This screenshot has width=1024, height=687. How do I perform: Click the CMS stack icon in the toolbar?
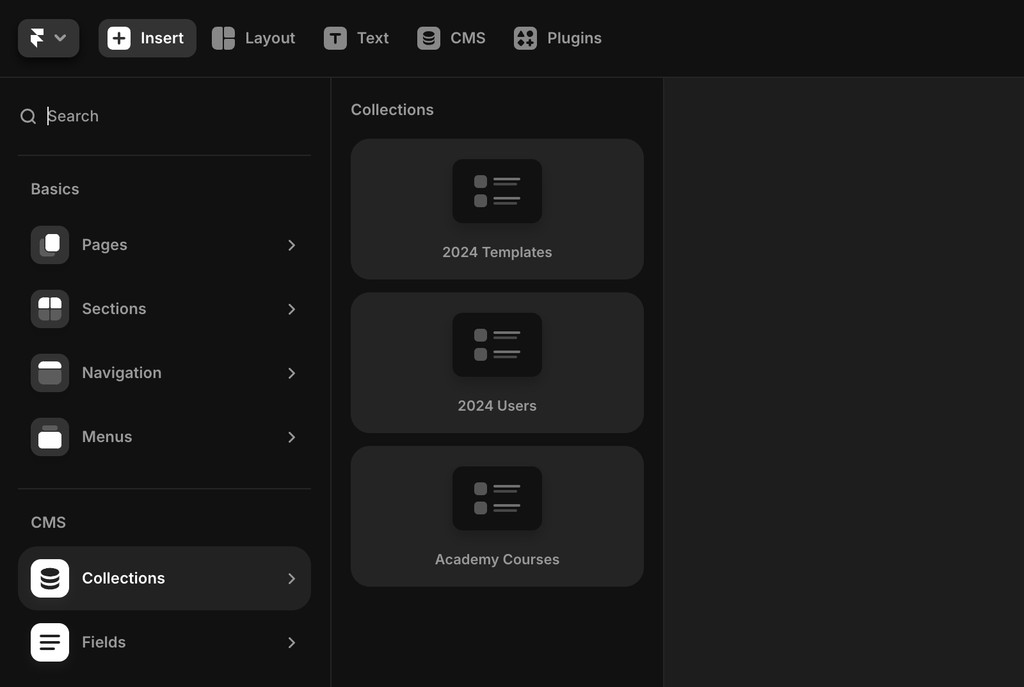point(428,37)
